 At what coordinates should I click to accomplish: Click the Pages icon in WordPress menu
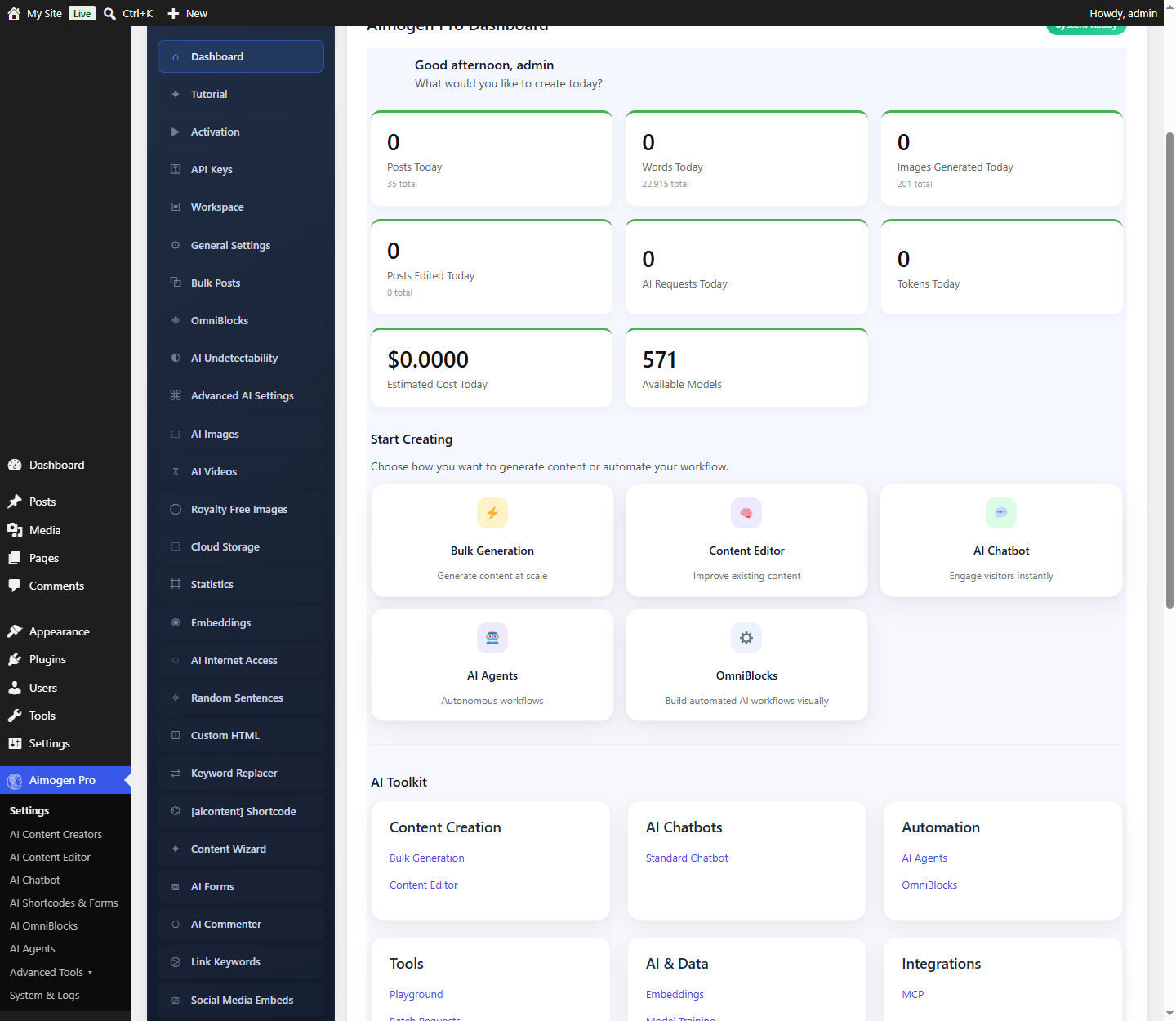click(x=15, y=558)
